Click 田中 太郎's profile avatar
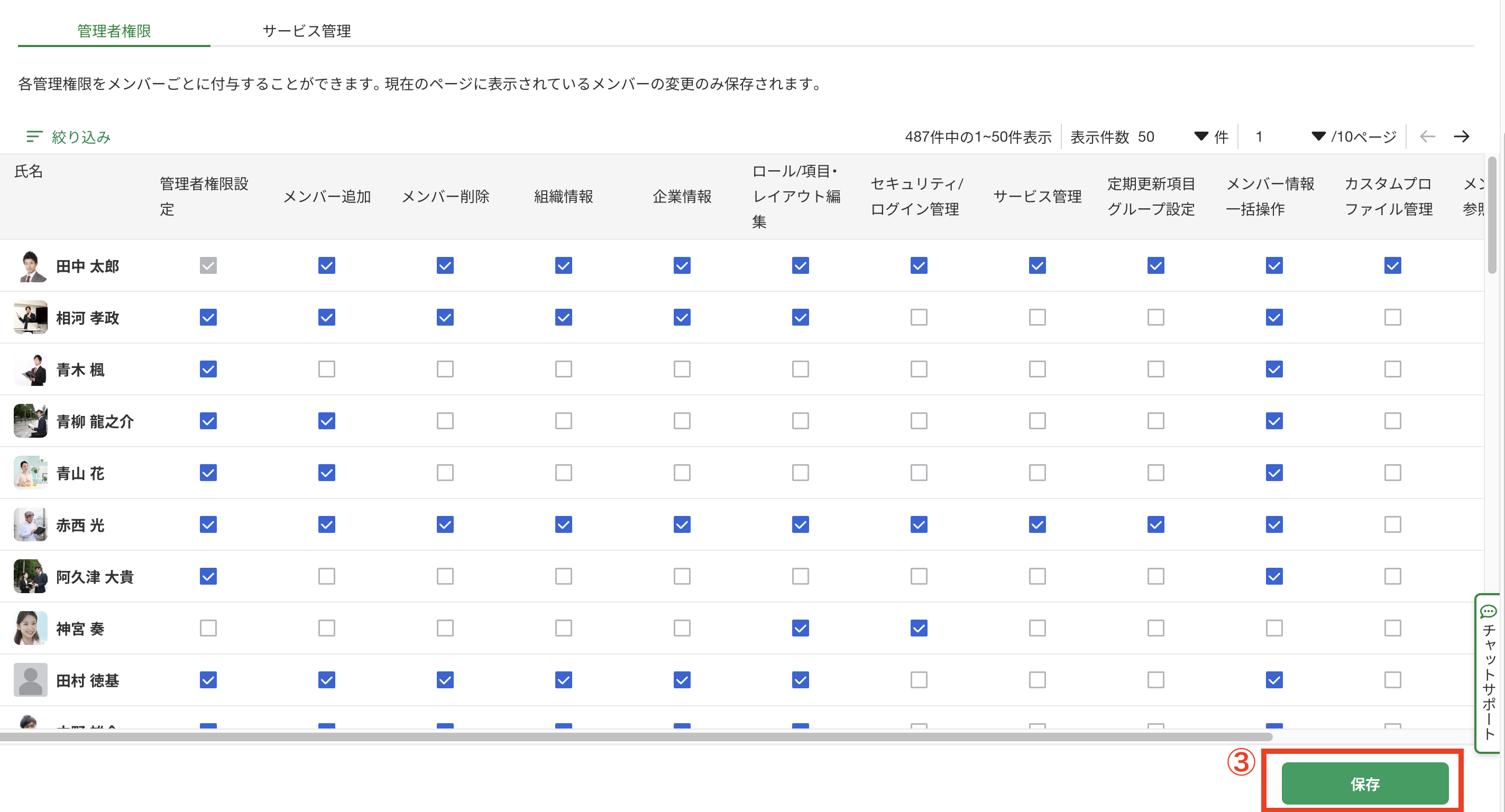Screen dimensions: 1505x812 tap(30, 266)
